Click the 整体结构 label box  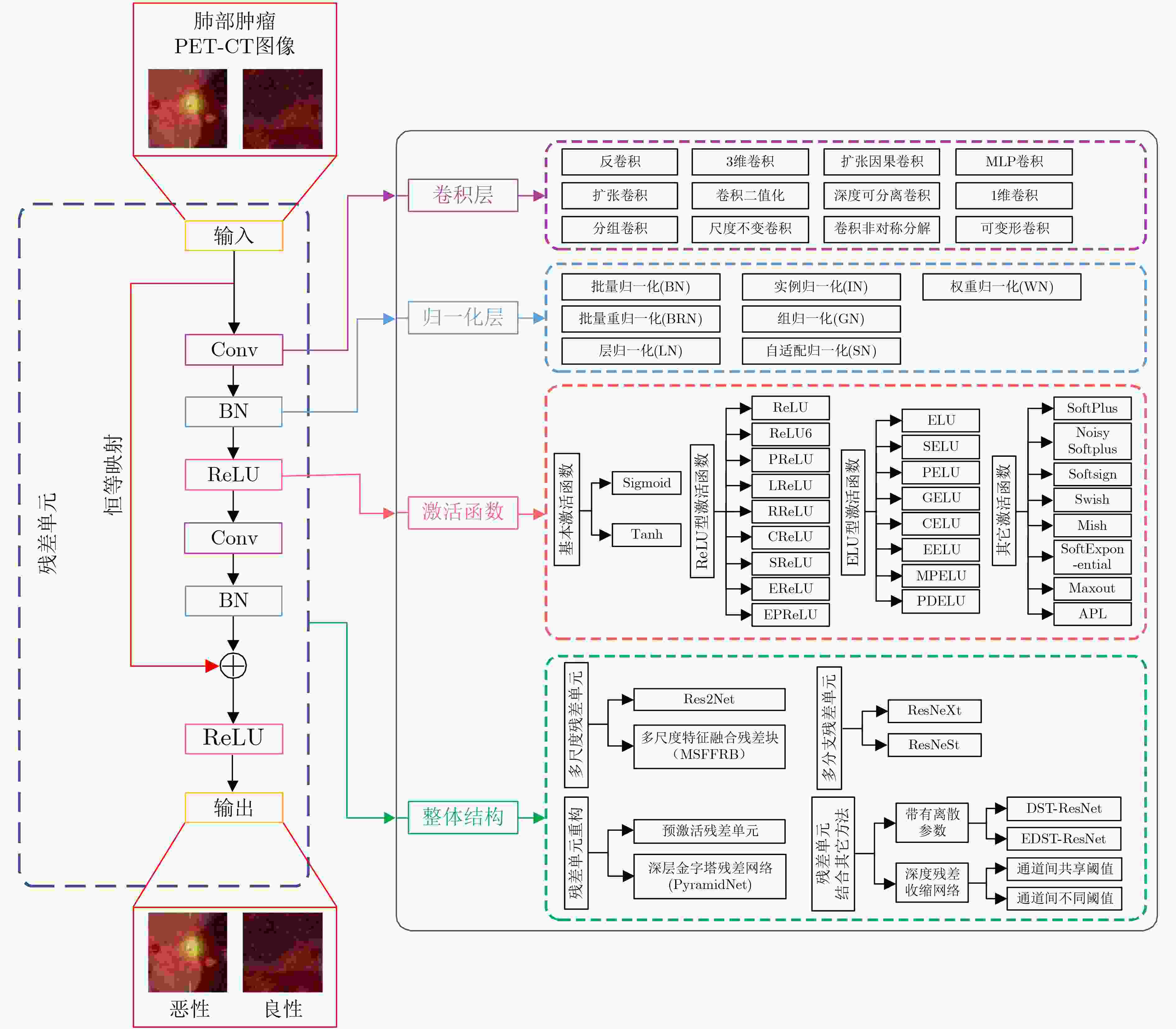pos(463,817)
